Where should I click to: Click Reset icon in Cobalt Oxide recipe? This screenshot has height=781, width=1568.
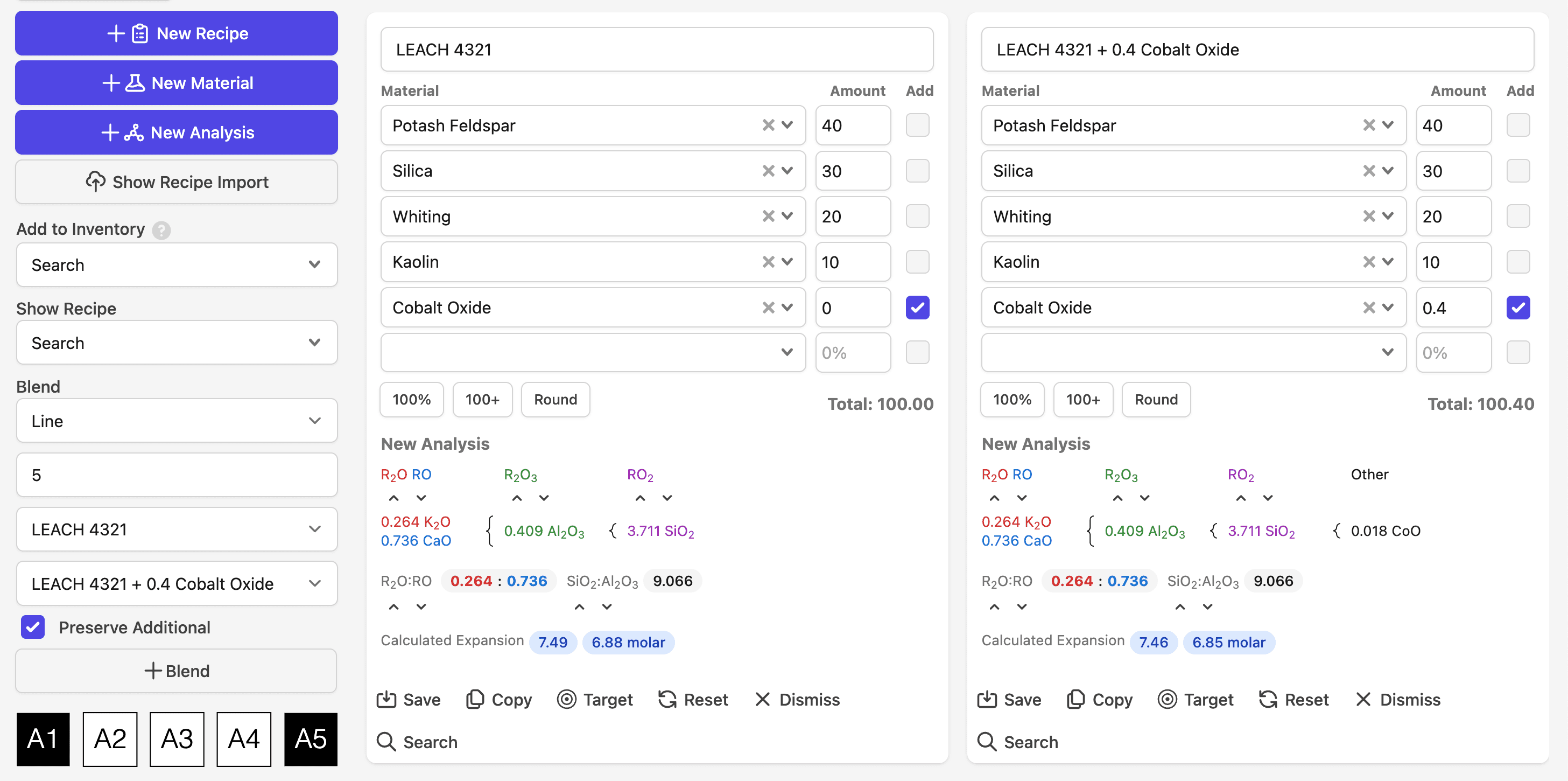pos(1268,699)
